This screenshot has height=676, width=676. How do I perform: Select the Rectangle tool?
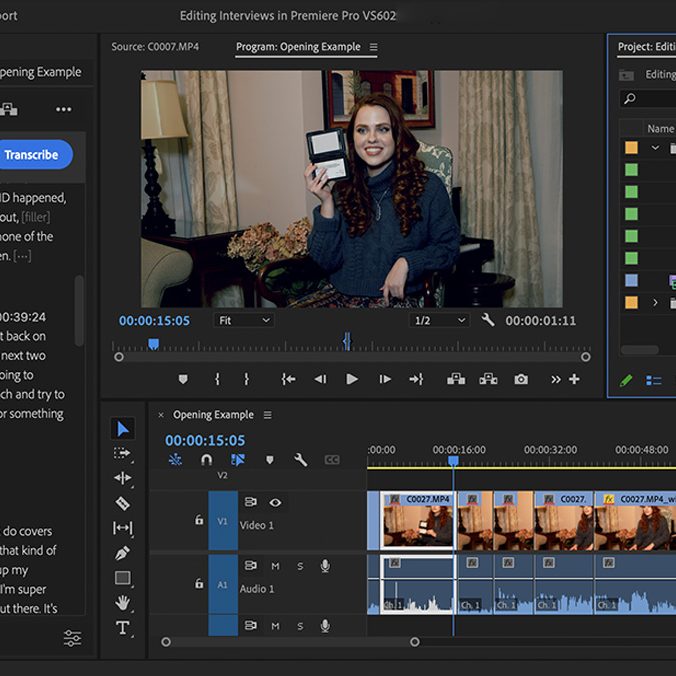point(122,578)
